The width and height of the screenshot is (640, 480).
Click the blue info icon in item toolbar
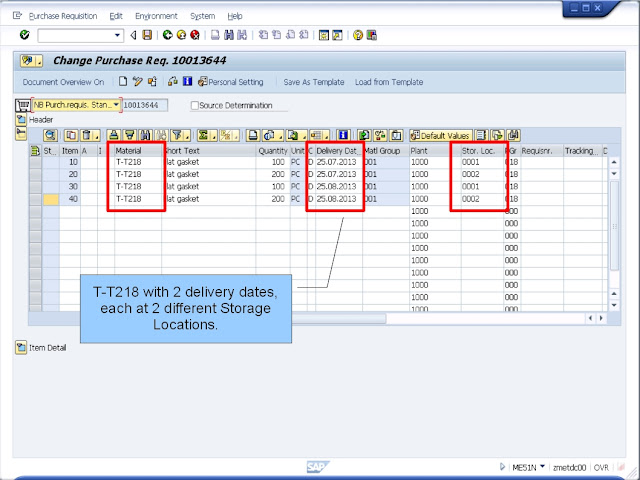click(x=343, y=135)
